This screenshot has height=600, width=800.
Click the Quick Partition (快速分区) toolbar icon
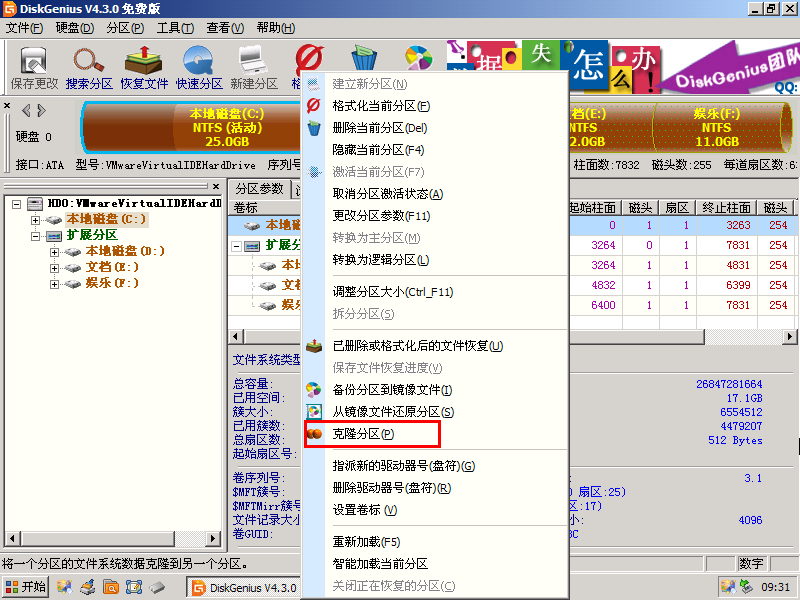tap(199, 61)
